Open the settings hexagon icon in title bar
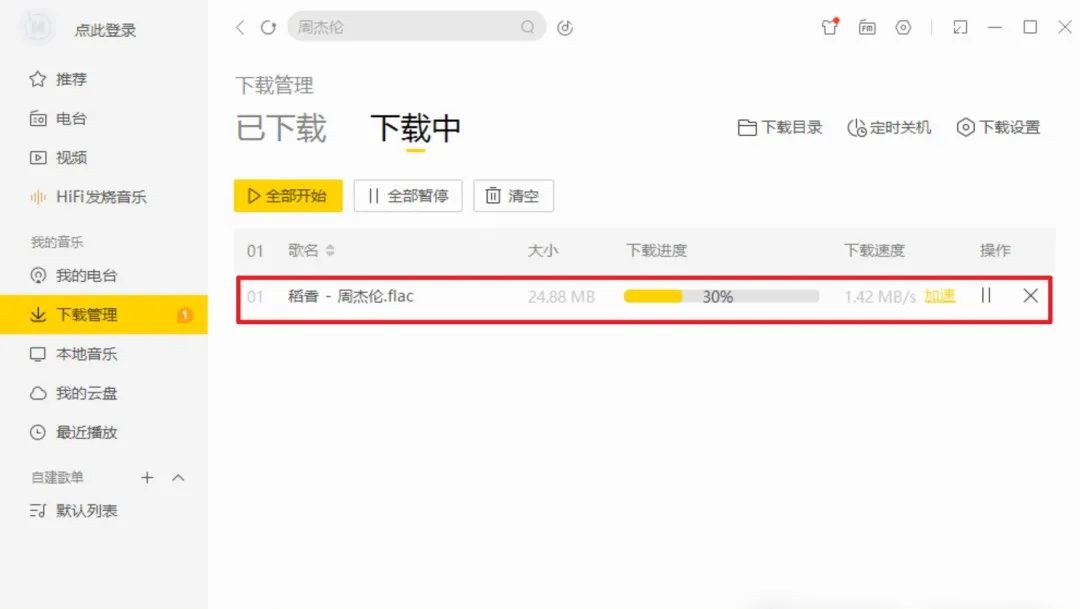Viewport: 1080px width, 609px height. 903,28
